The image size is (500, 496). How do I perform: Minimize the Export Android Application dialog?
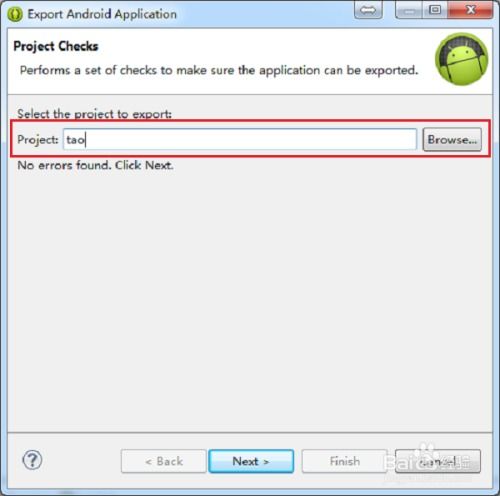pyautogui.click(x=409, y=10)
